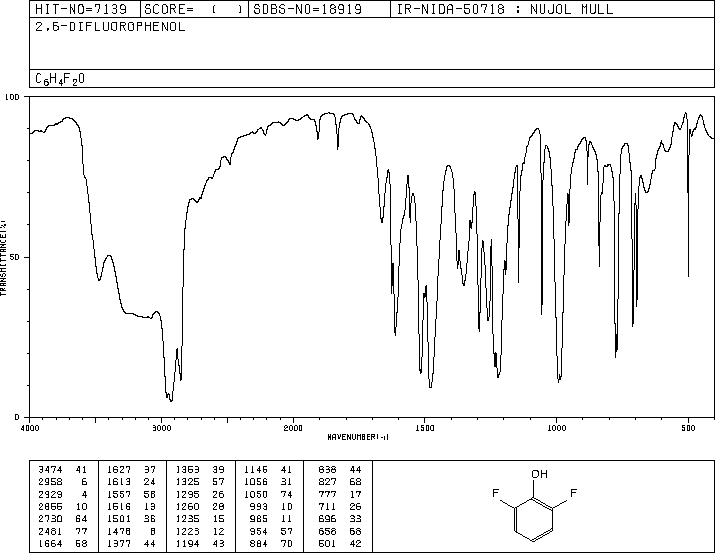Click the OH group label on structure
Viewport: 715px width, 553px height.
point(539,474)
